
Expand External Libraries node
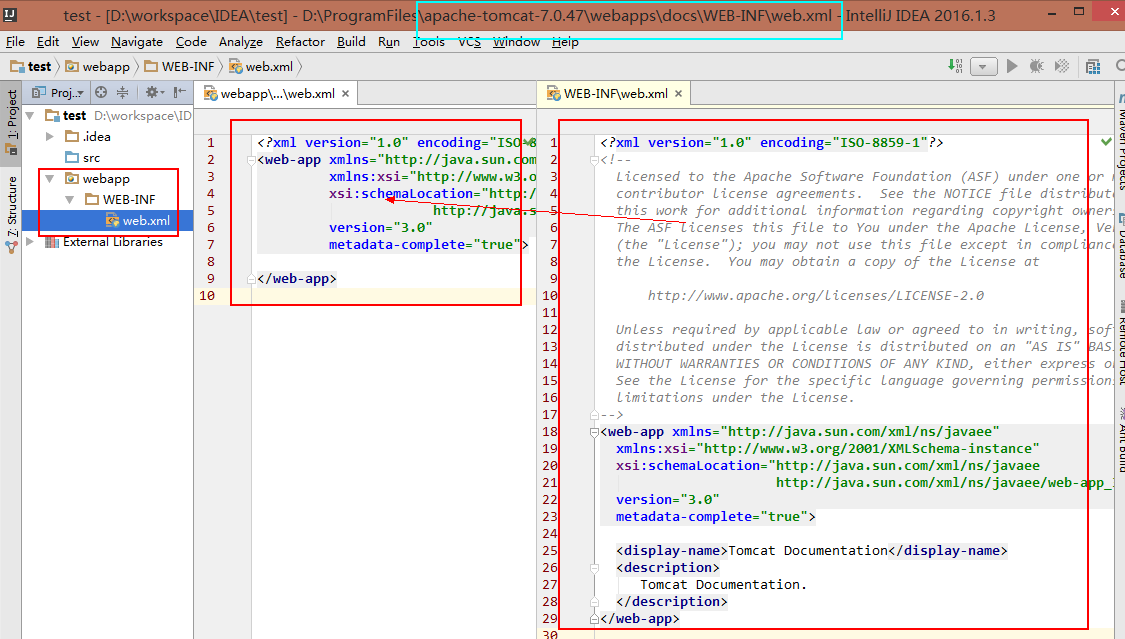[30, 242]
